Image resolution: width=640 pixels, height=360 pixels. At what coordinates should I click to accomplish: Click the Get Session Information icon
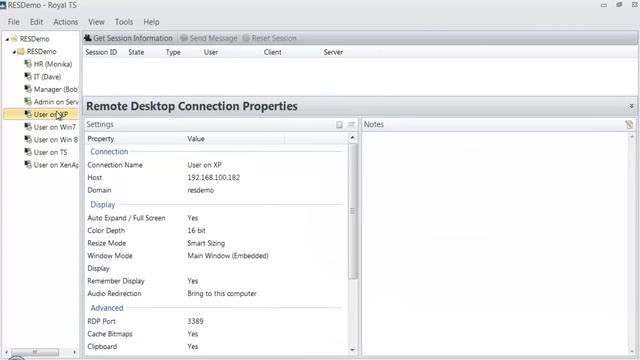pyautogui.click(x=88, y=38)
